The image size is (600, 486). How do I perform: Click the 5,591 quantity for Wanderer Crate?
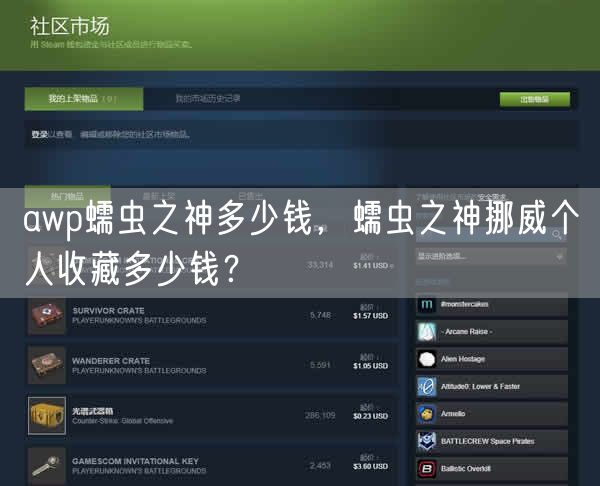tap(320, 365)
